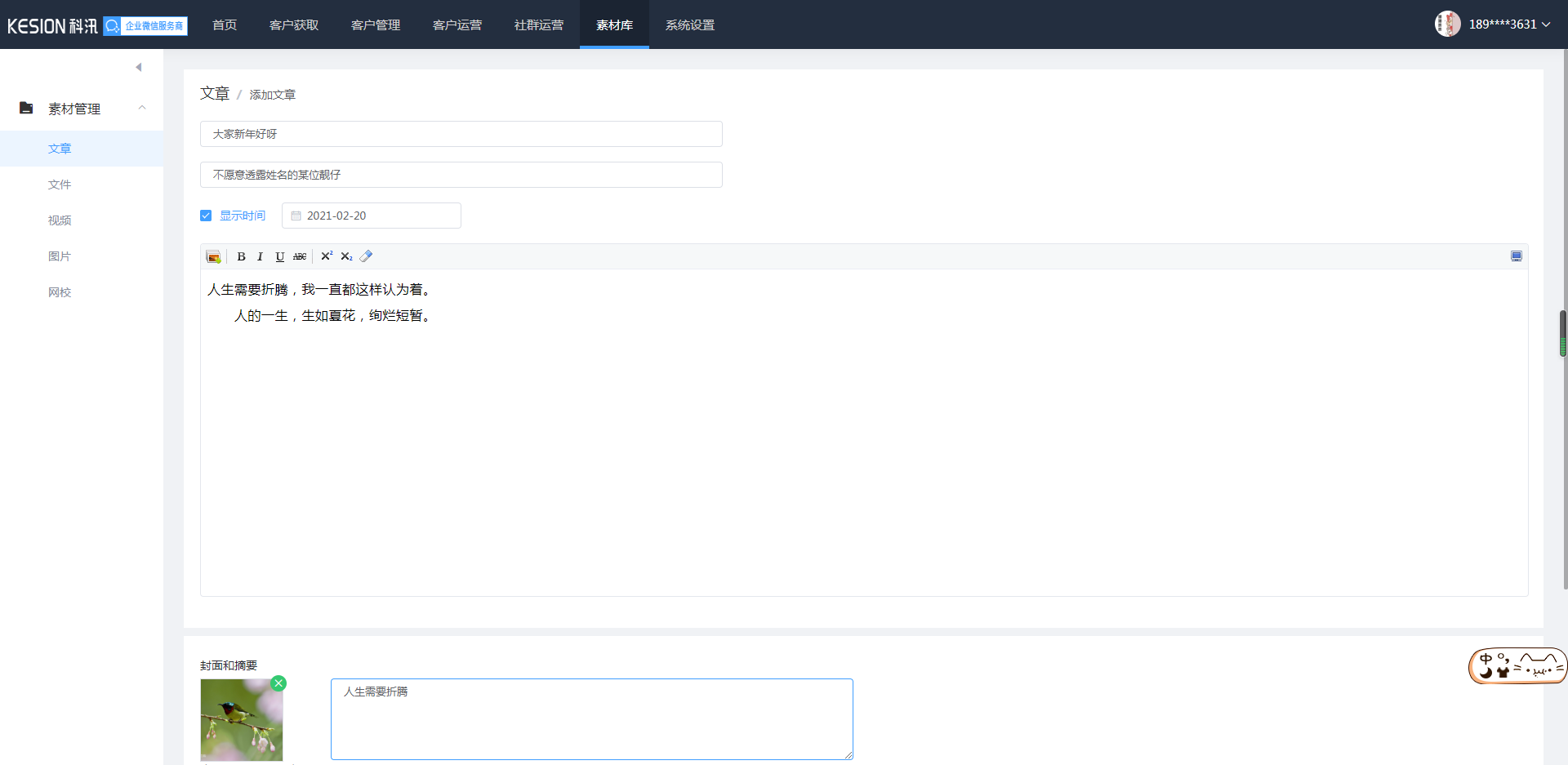
Task: Clear formatting with the eraser icon
Action: (366, 256)
